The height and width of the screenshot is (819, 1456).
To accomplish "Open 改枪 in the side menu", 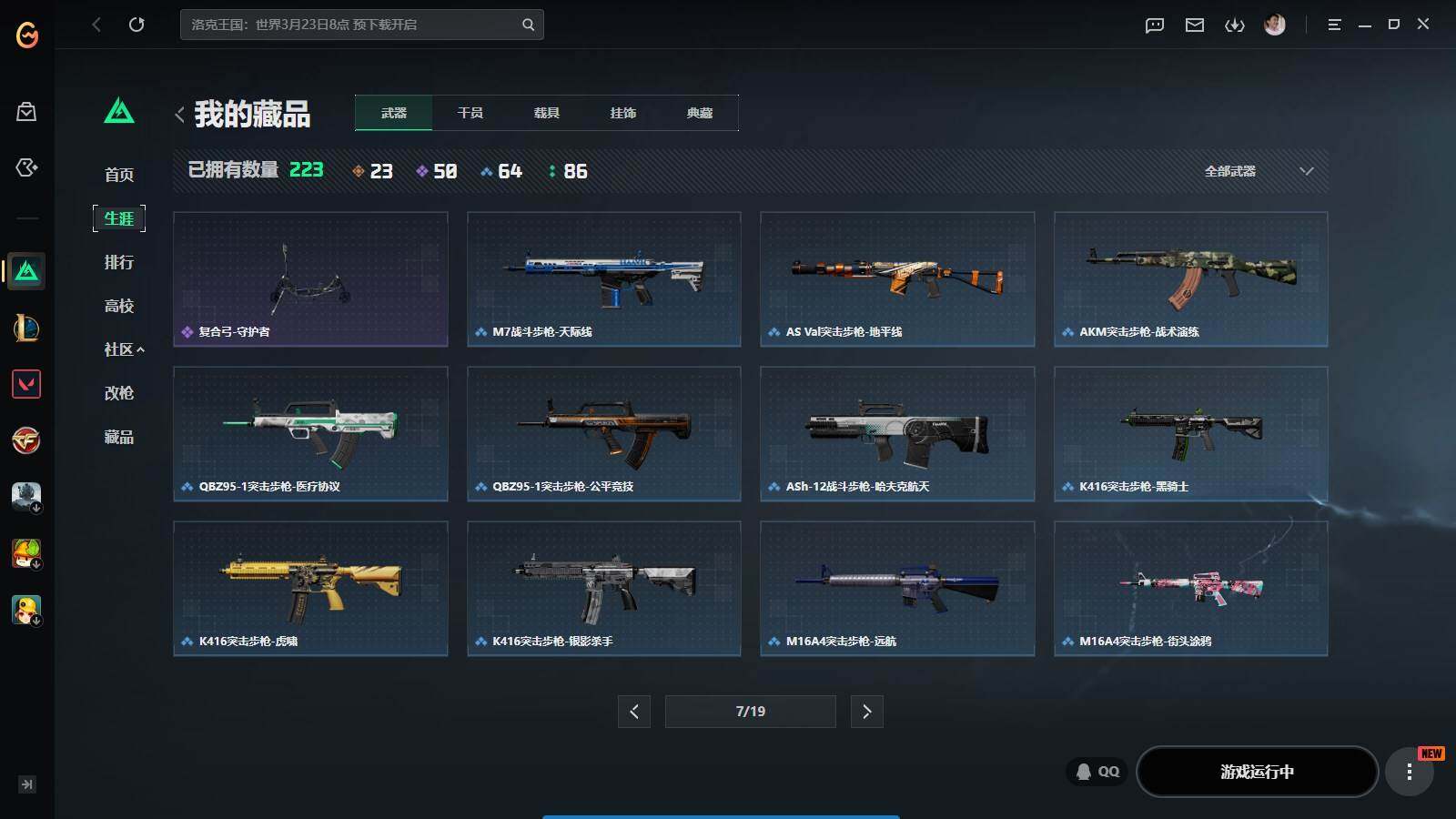I will click(119, 393).
